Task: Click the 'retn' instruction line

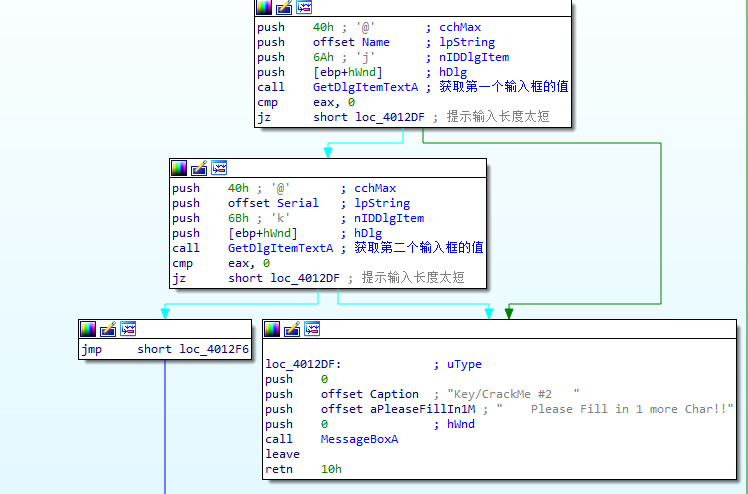Action: coord(279,469)
